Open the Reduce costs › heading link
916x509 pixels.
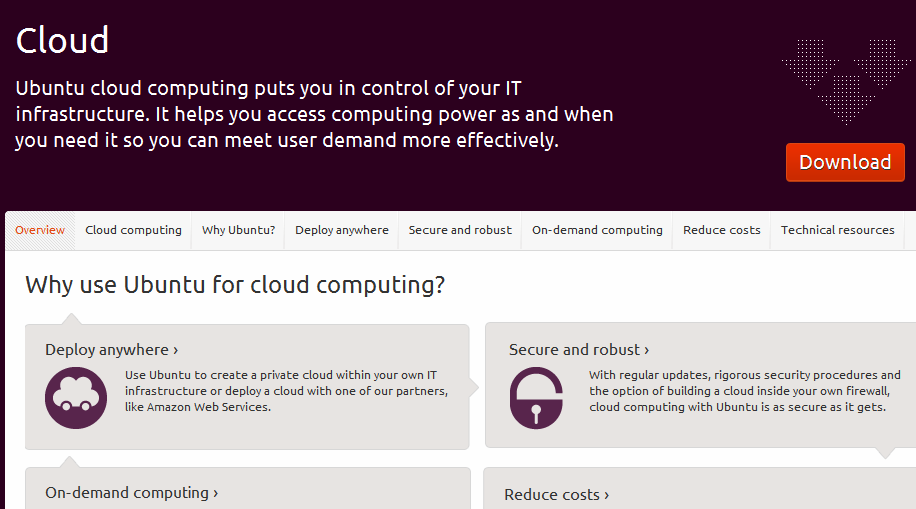tap(556, 495)
